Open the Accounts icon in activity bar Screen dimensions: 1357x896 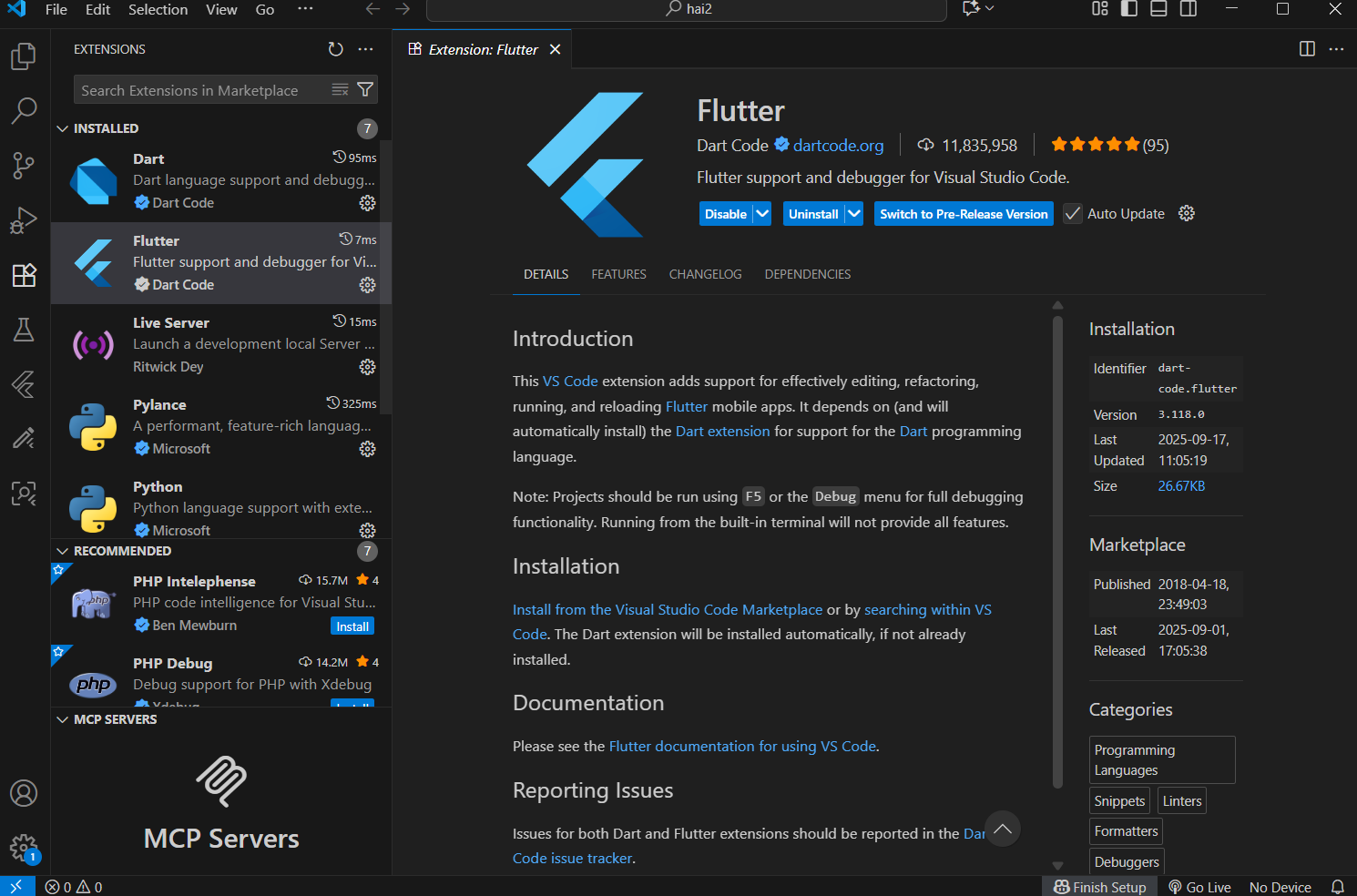tap(24, 793)
